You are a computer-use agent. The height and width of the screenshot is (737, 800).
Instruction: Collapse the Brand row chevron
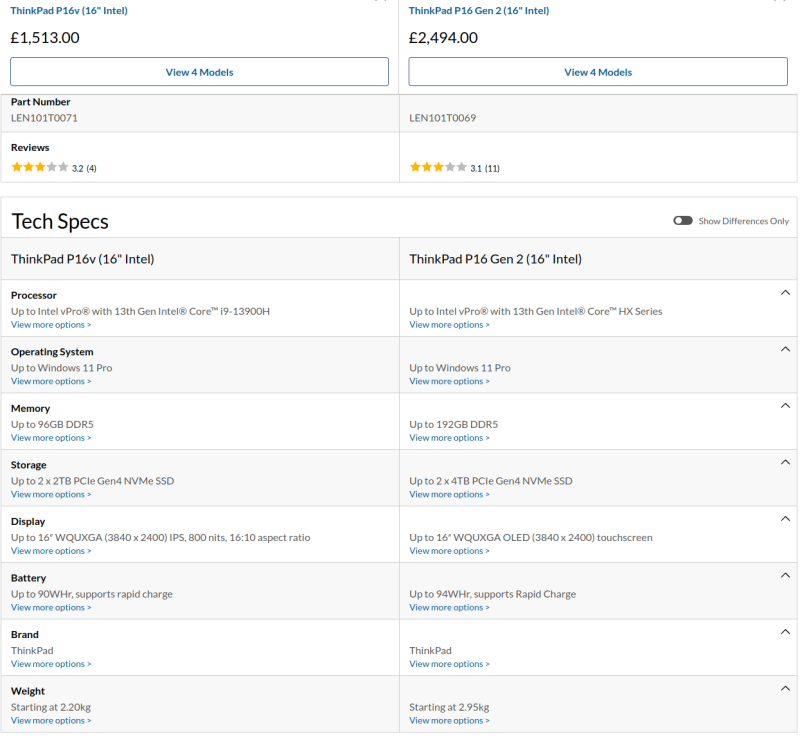coord(785,632)
